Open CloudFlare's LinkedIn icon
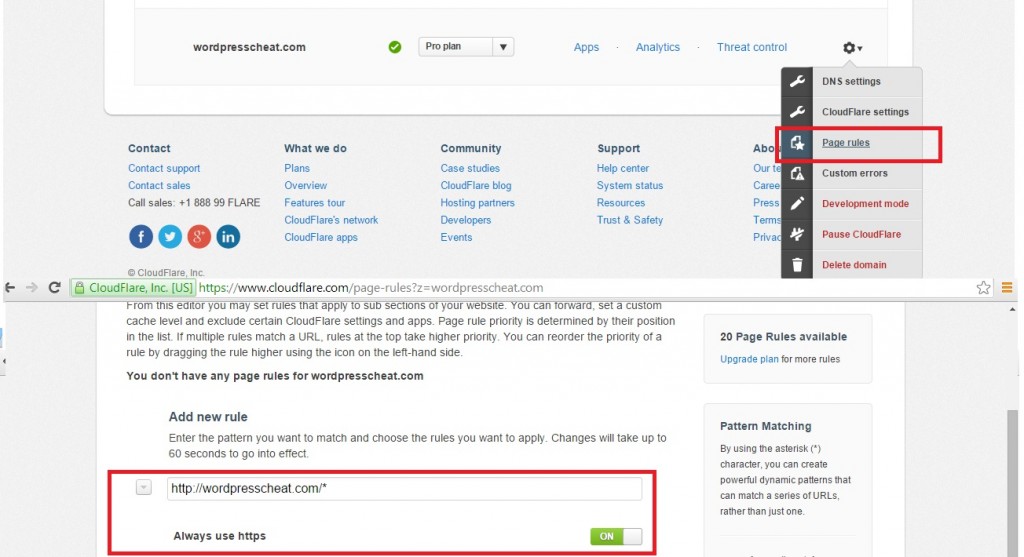1024x557 pixels. click(228, 236)
